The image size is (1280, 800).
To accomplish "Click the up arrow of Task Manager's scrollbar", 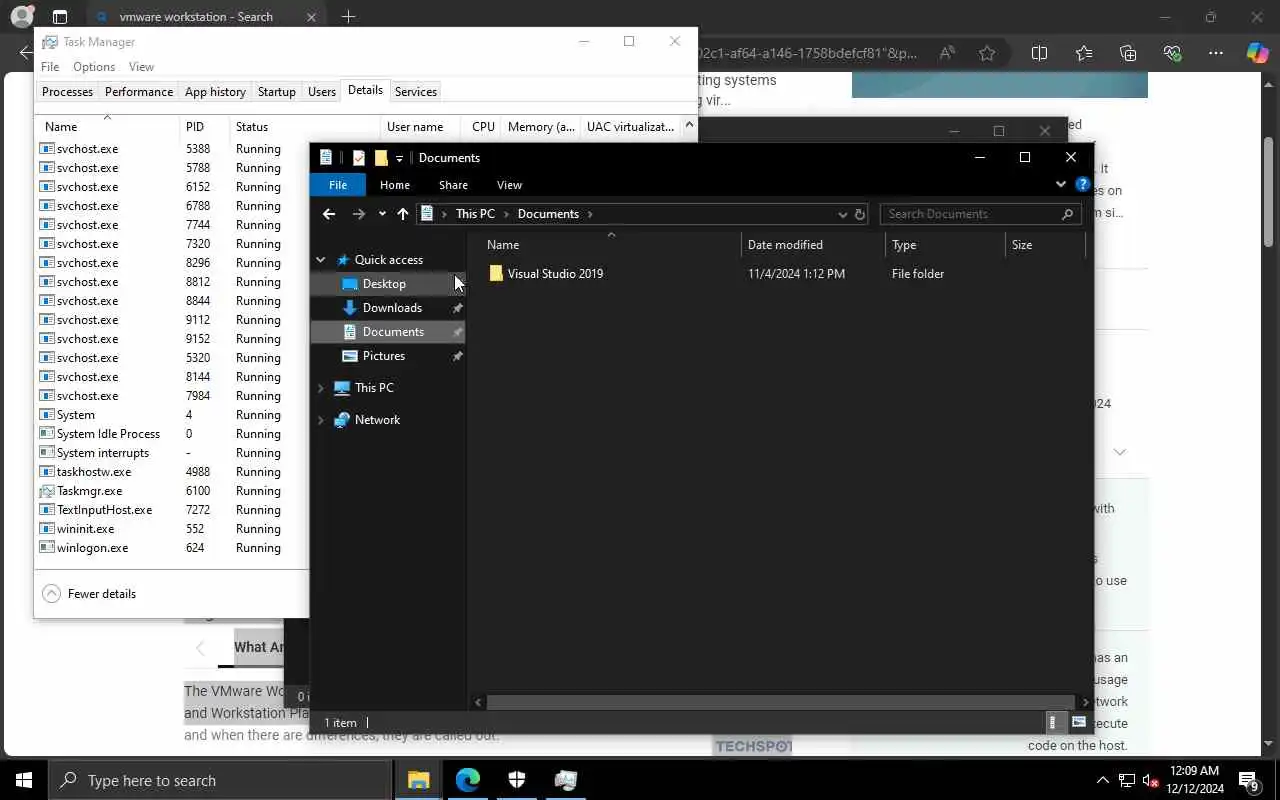I will click(x=689, y=125).
